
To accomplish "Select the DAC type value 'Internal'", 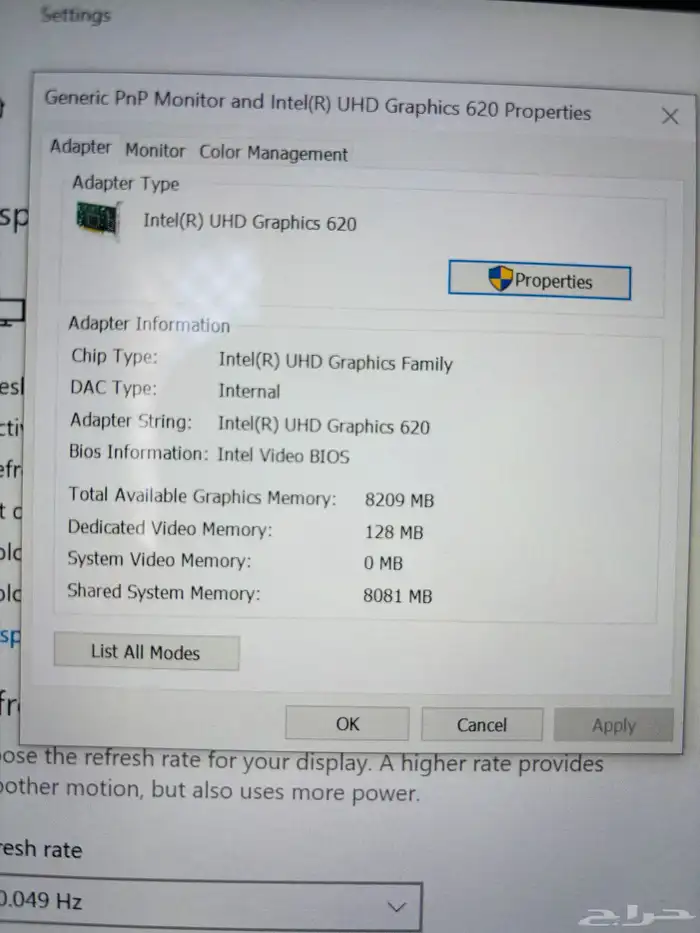I will click(249, 391).
